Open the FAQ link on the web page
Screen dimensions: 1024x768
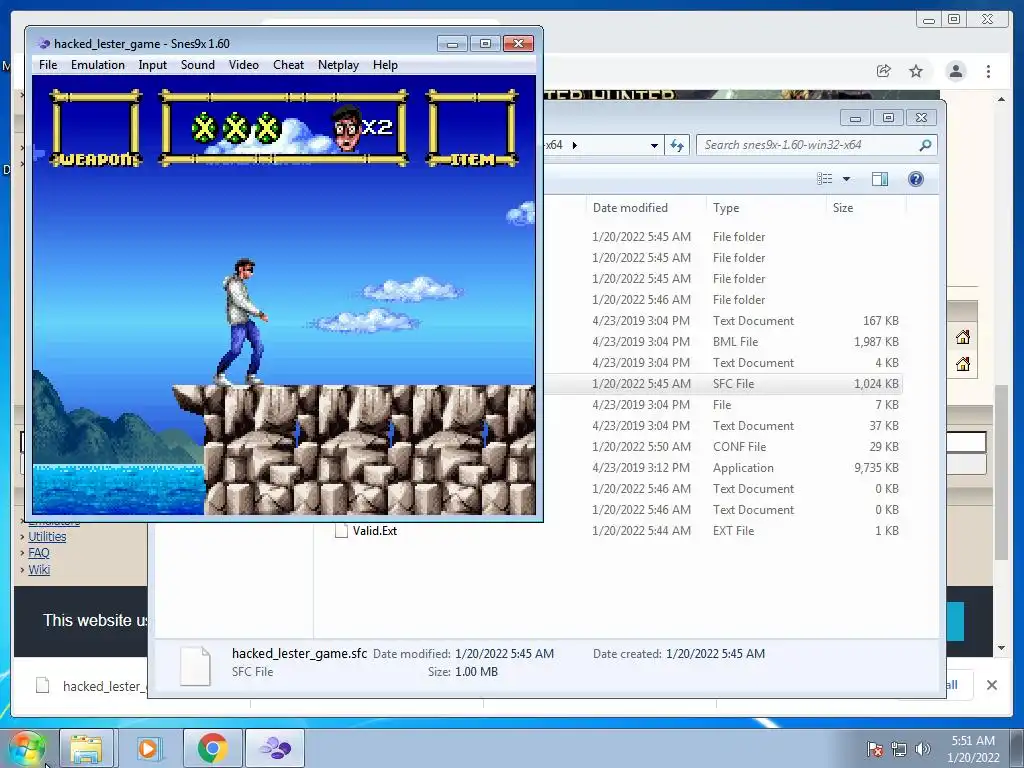[39, 553]
